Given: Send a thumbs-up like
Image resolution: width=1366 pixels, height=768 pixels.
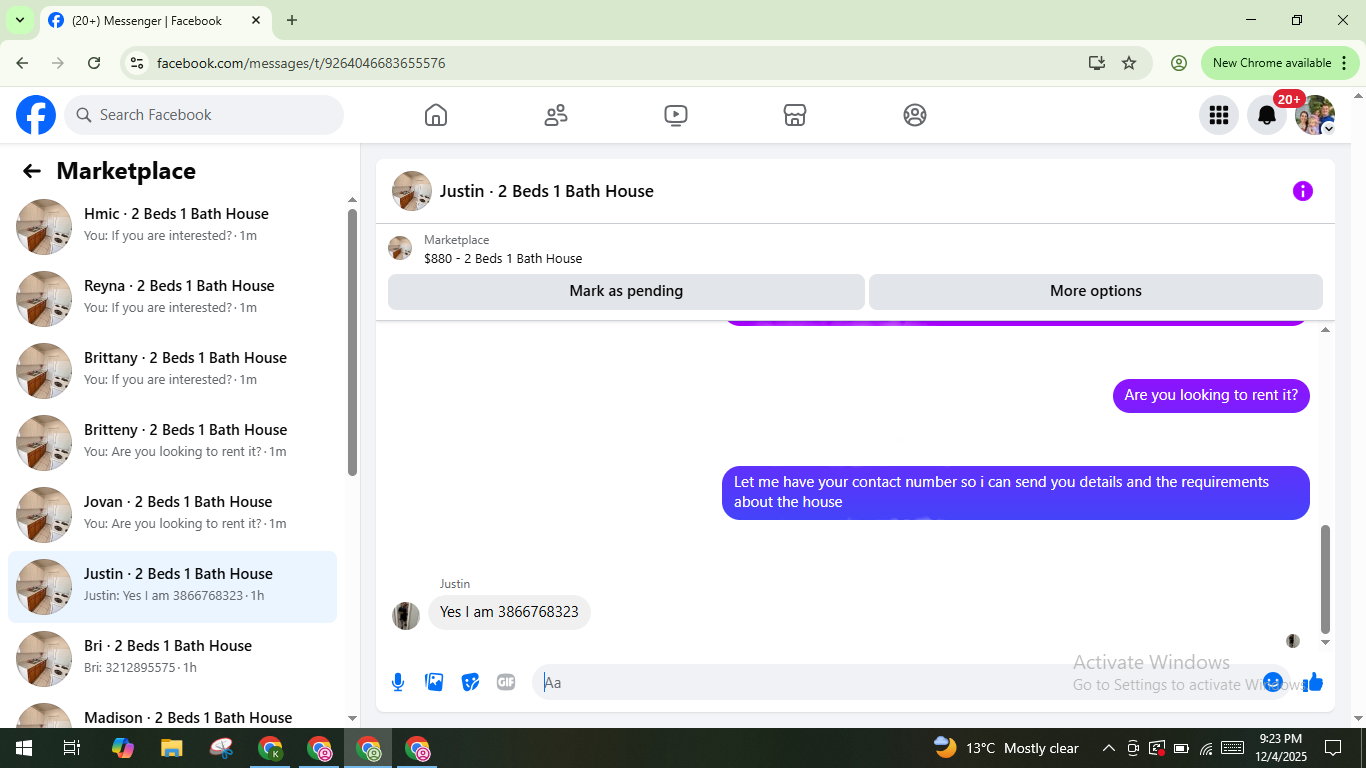Looking at the screenshot, I should click(1313, 682).
